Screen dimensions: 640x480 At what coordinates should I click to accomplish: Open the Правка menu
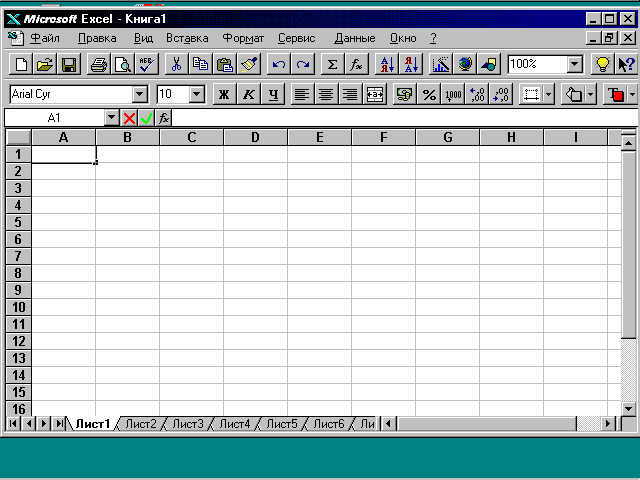(97, 38)
